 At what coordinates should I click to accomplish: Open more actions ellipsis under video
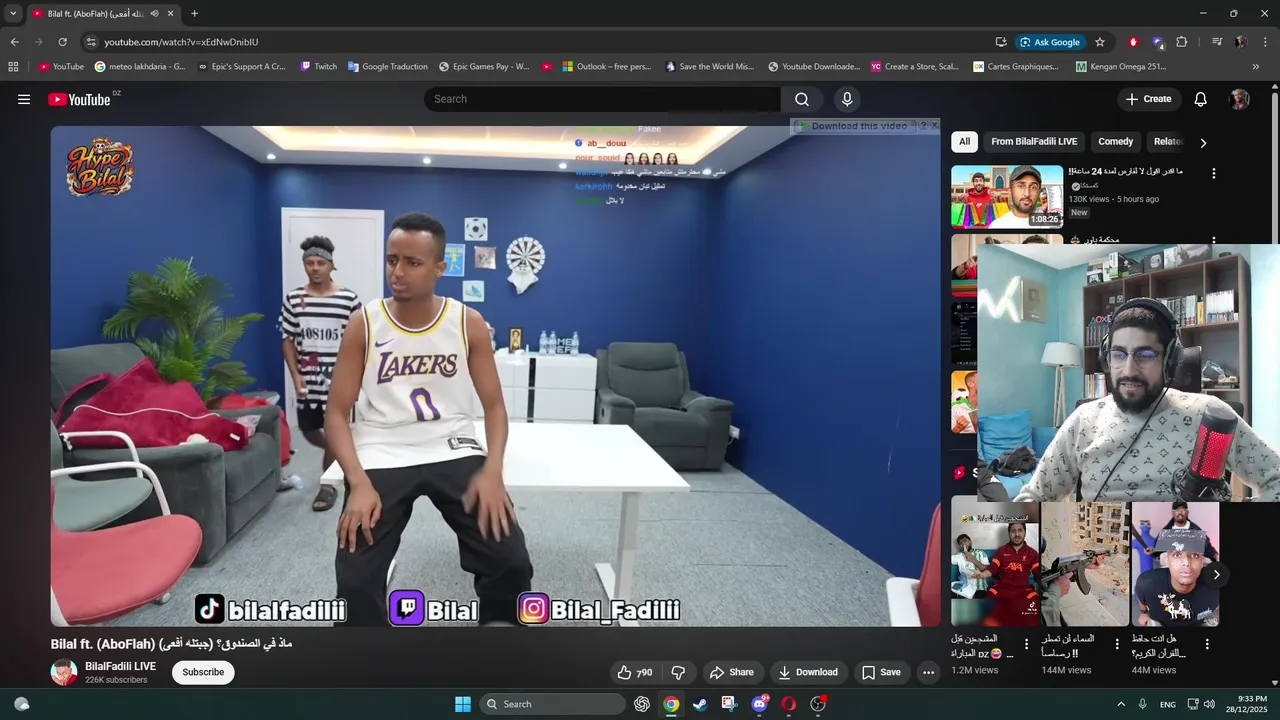[x=928, y=672]
